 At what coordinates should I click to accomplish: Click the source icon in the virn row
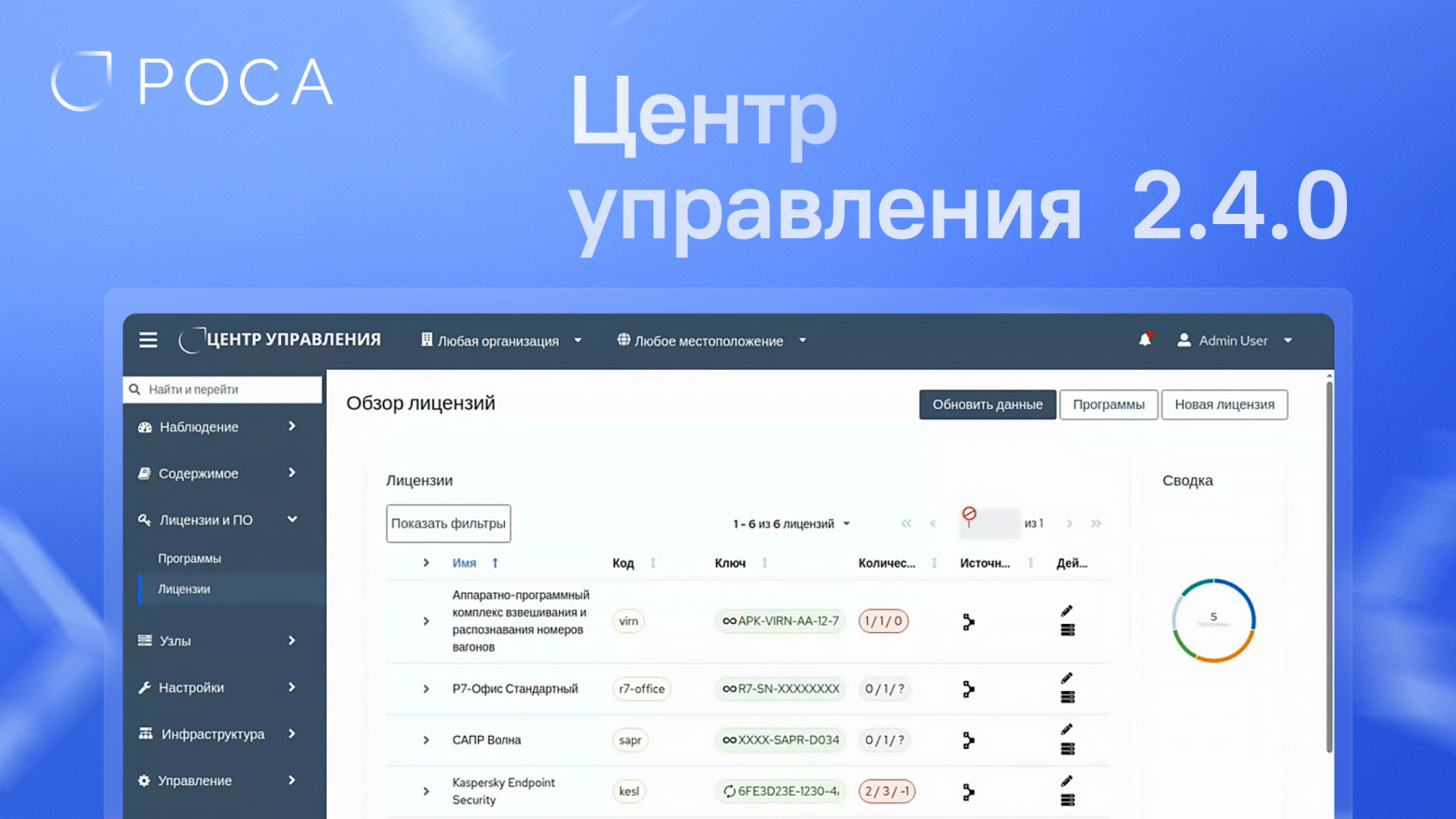tap(969, 622)
